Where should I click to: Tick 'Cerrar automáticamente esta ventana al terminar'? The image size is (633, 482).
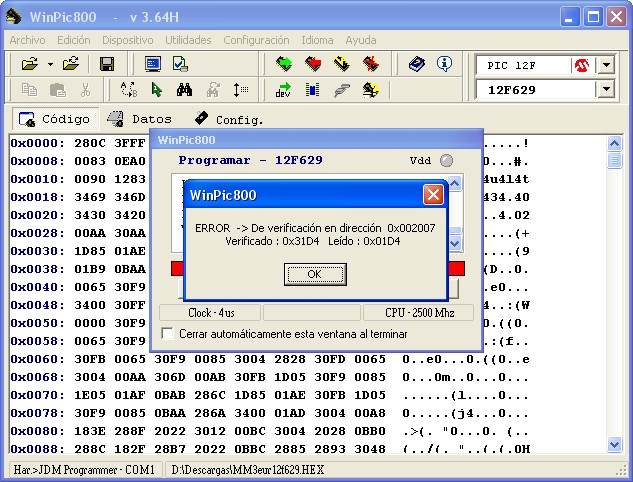[167, 334]
